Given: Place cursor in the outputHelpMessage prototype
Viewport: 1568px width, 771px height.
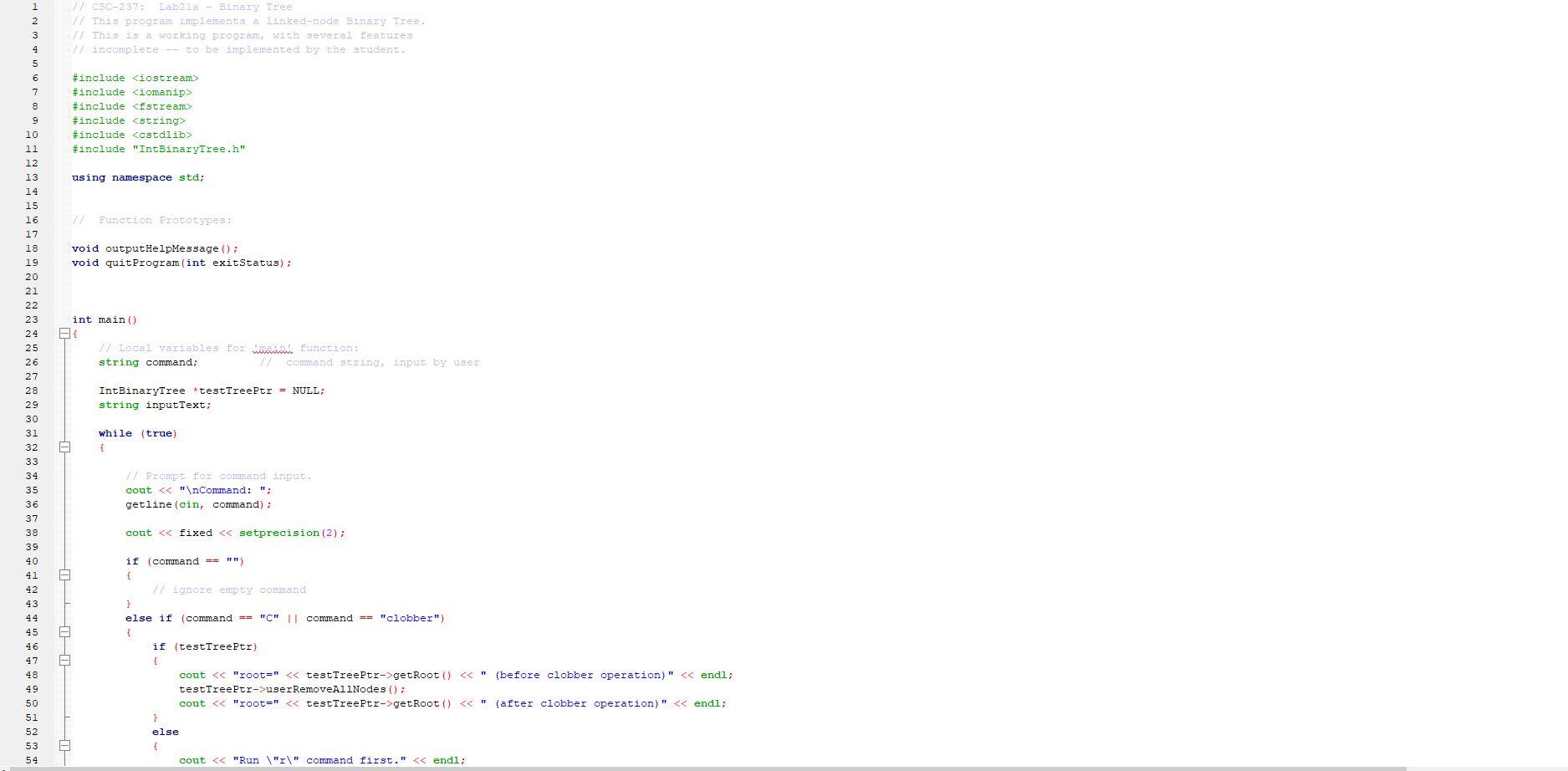Looking at the screenshot, I should [x=155, y=248].
